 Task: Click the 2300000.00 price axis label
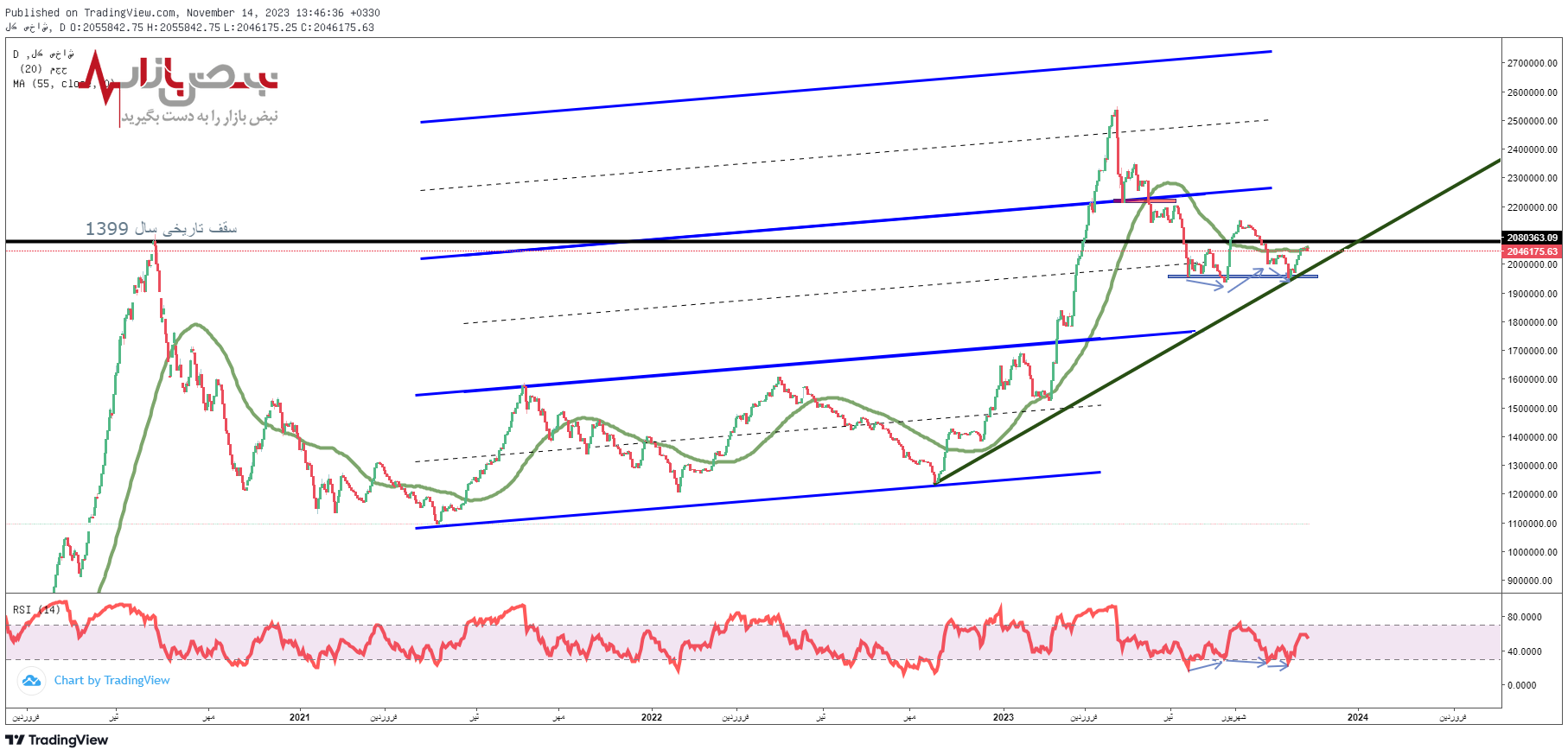tap(1532, 178)
